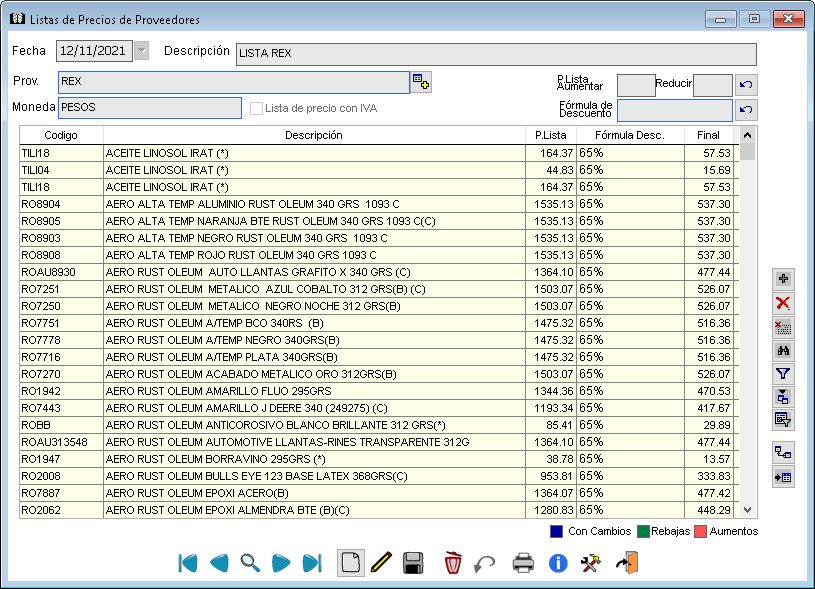Open the supplier lookup button next to Prov.
815x589 pixels.
tap(421, 82)
